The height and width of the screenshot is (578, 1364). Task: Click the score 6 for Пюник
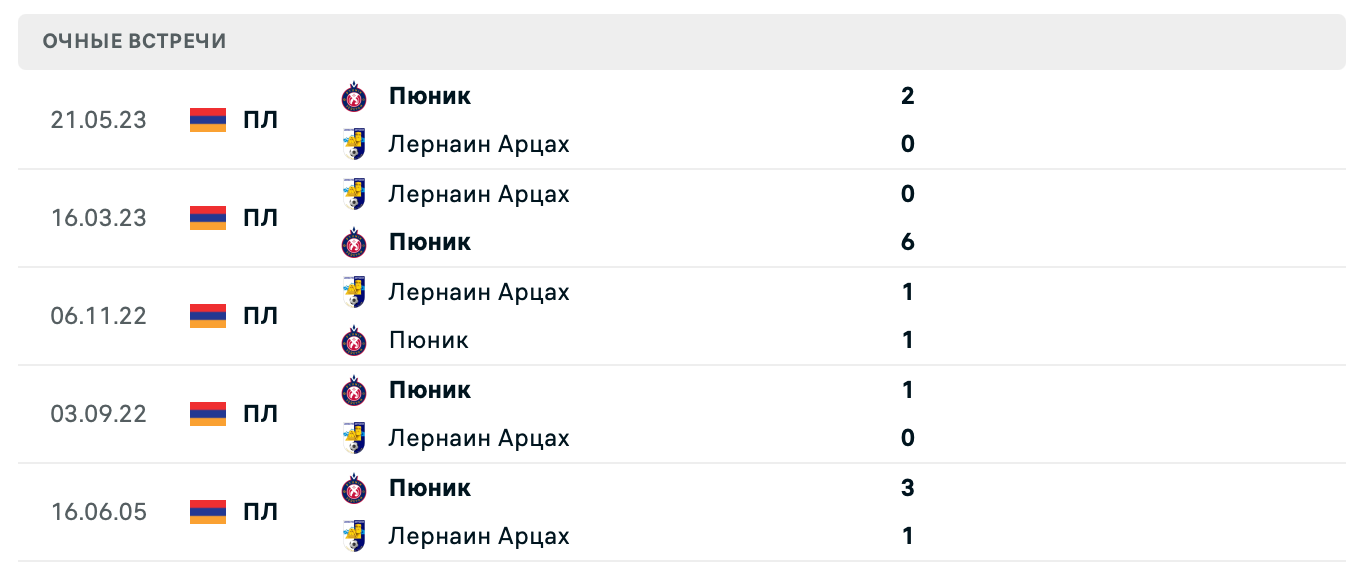tap(906, 241)
